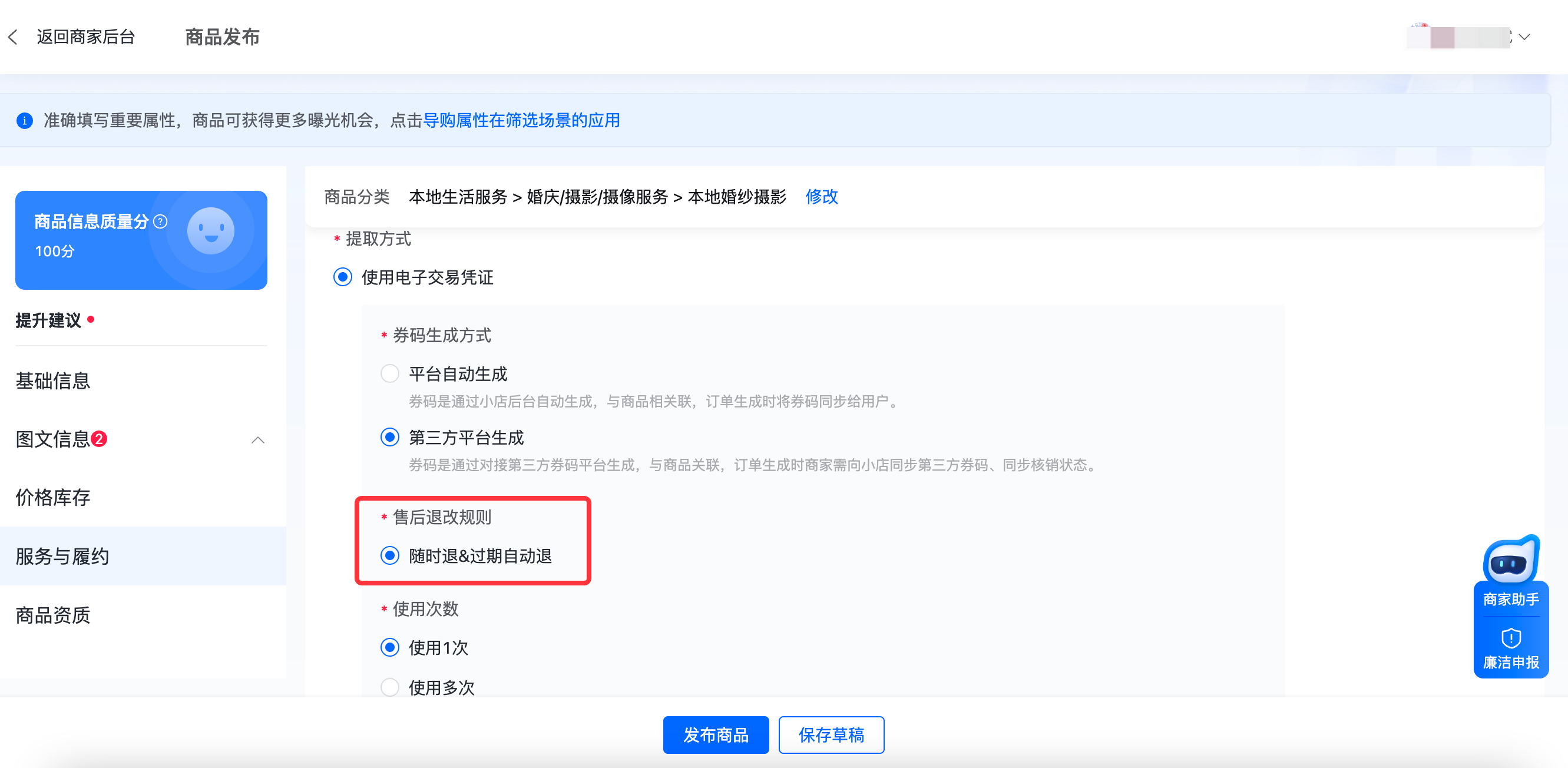1568x768 pixels.
Task: Click the 100分 score text
Action: [x=55, y=251]
